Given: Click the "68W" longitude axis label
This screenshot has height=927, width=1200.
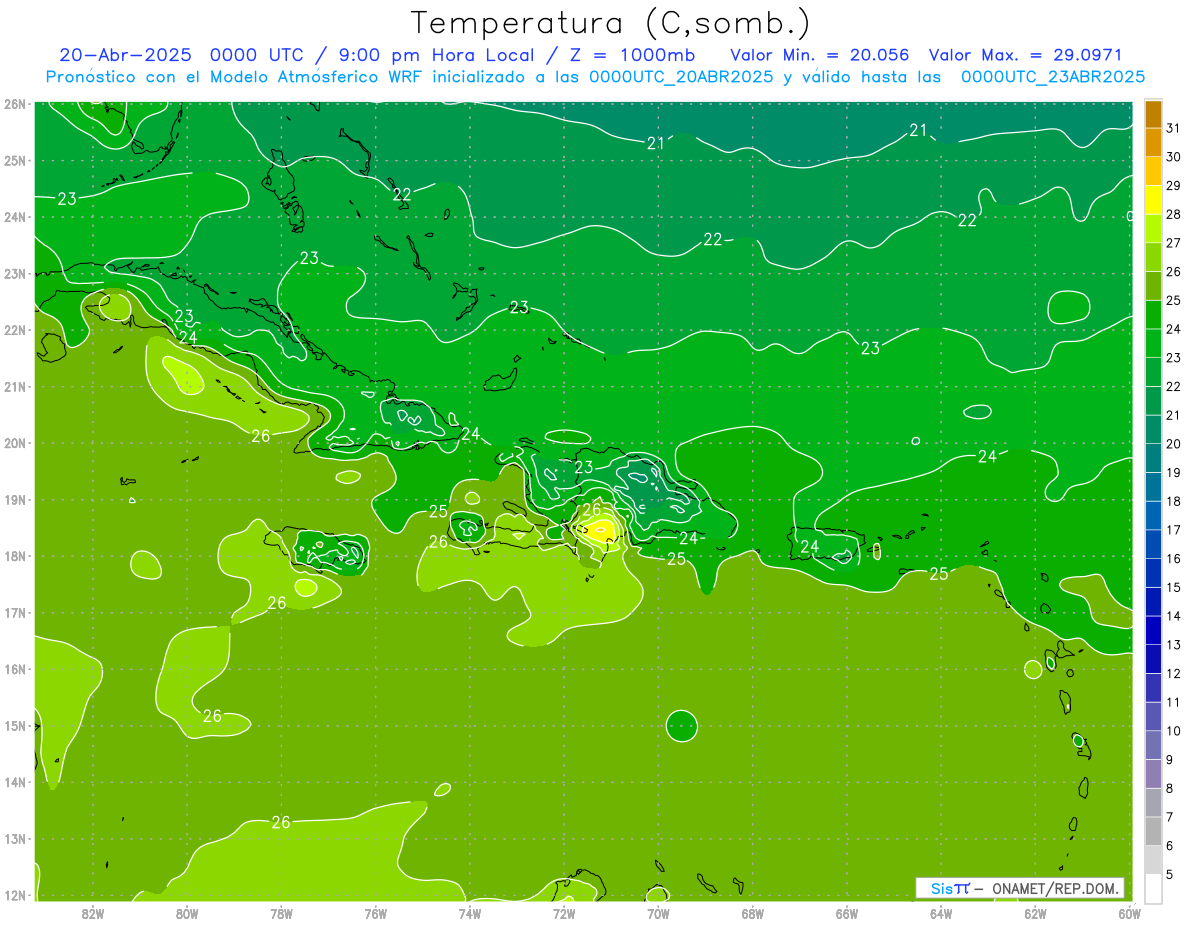Looking at the screenshot, I should click(x=752, y=912).
